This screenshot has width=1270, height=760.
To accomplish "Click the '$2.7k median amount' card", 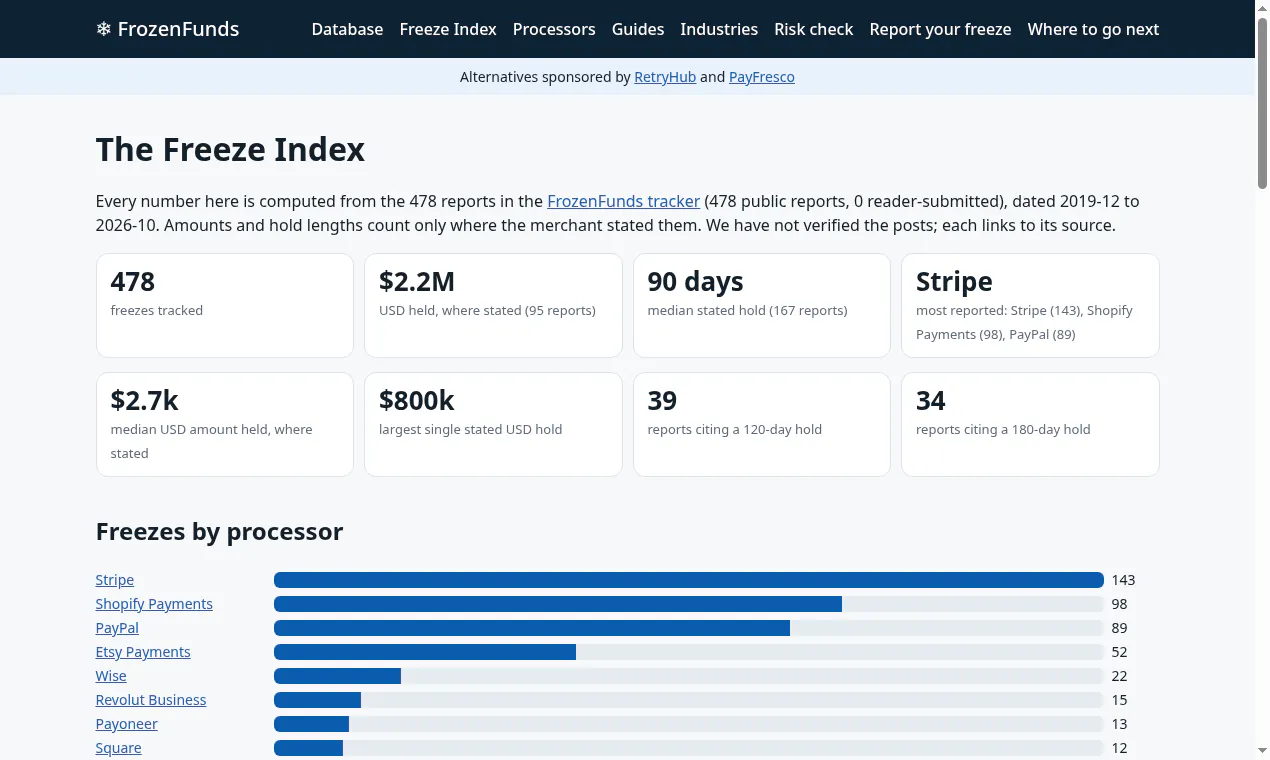I will [225, 424].
